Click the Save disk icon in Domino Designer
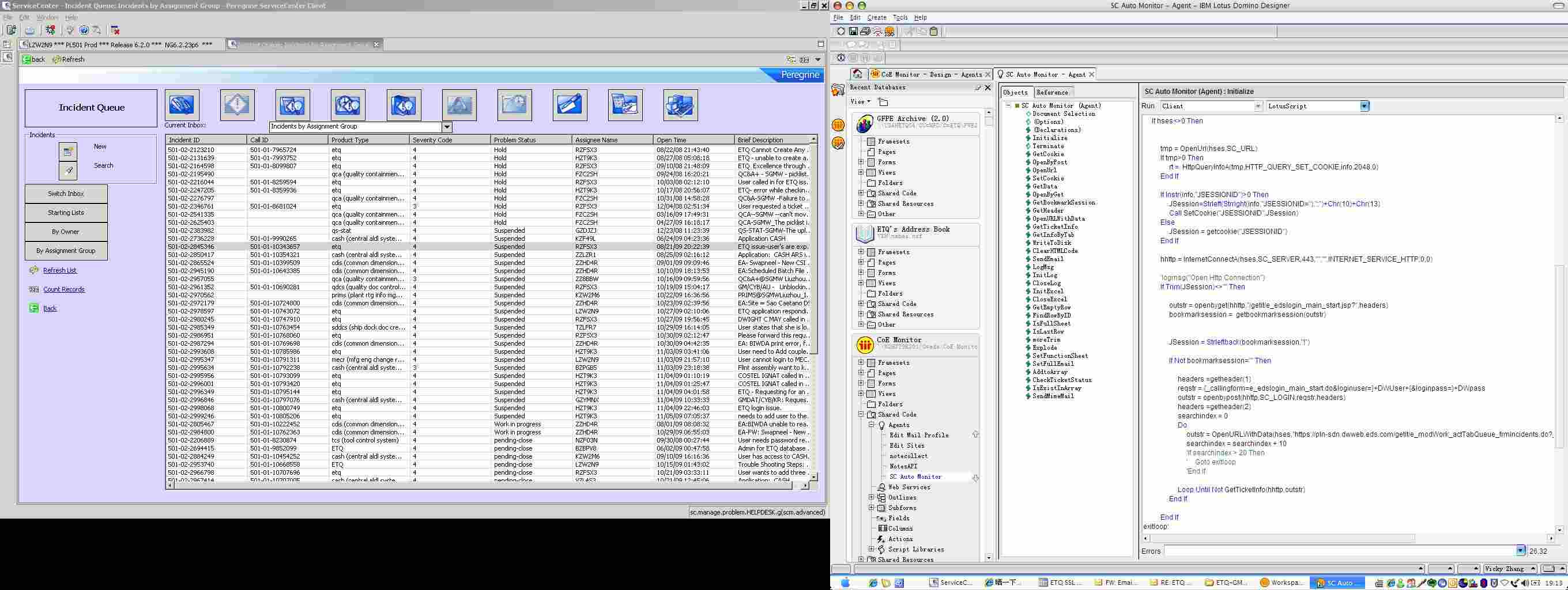1568x590 pixels. click(x=853, y=31)
